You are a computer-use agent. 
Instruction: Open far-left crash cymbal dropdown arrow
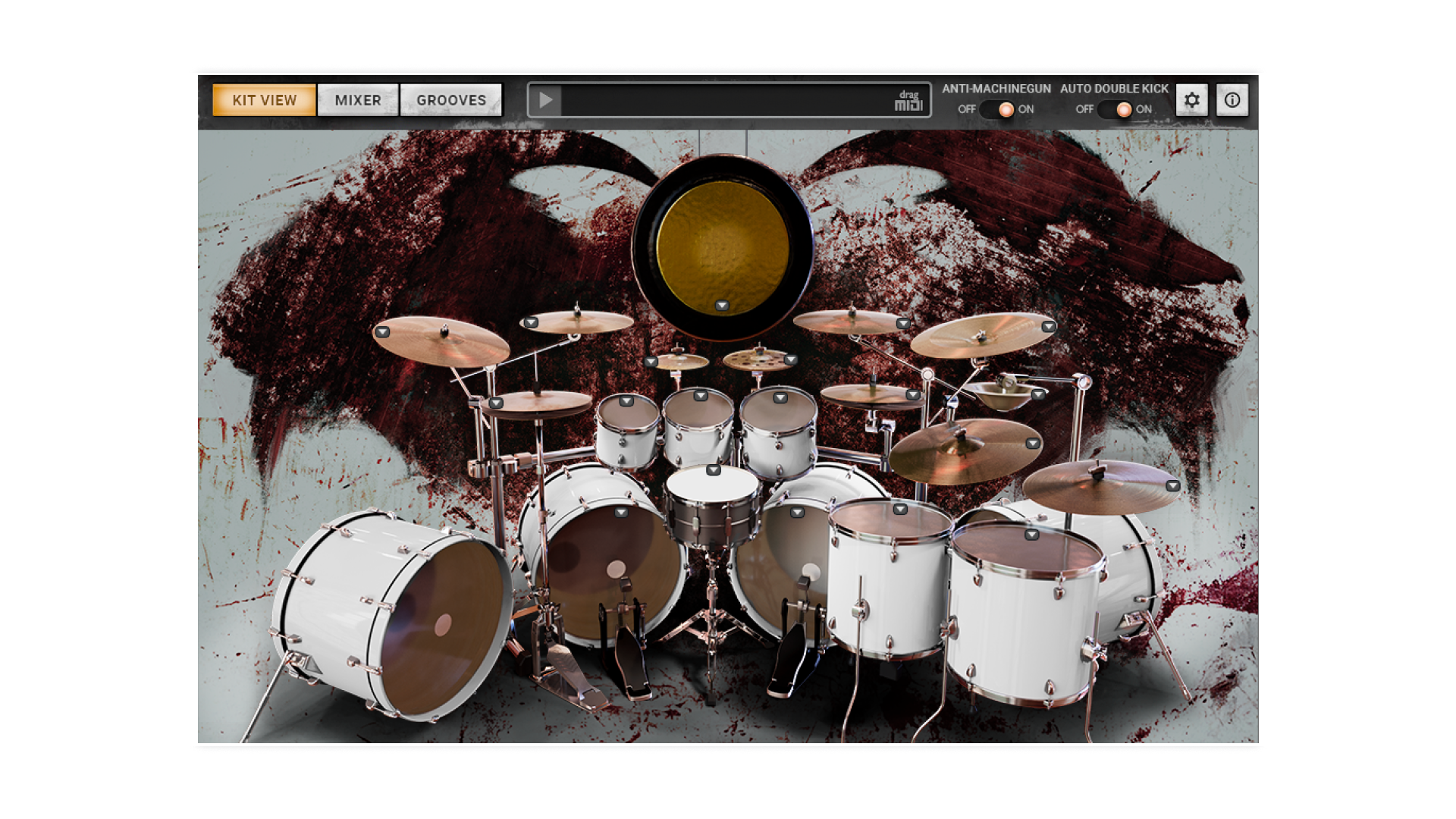click(382, 332)
